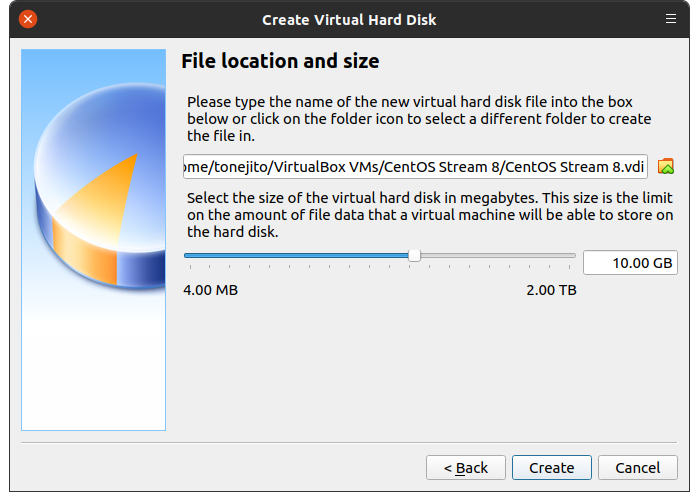The height and width of the screenshot is (501, 699).
Task: Close the Create Virtual Hard Disk dialog
Action: (28, 19)
